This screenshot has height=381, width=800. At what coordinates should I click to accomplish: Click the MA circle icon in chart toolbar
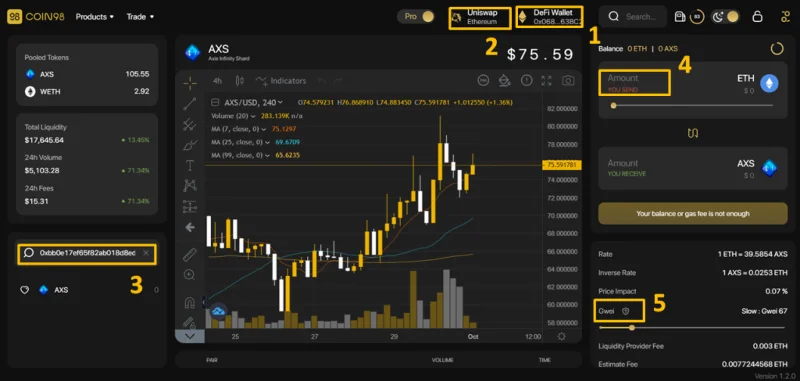pos(483,80)
